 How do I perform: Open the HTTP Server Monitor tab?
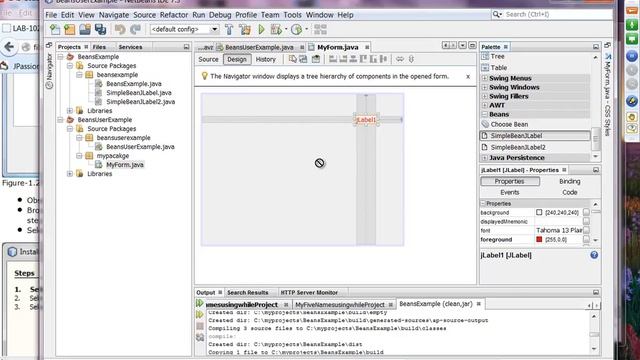[309, 293]
